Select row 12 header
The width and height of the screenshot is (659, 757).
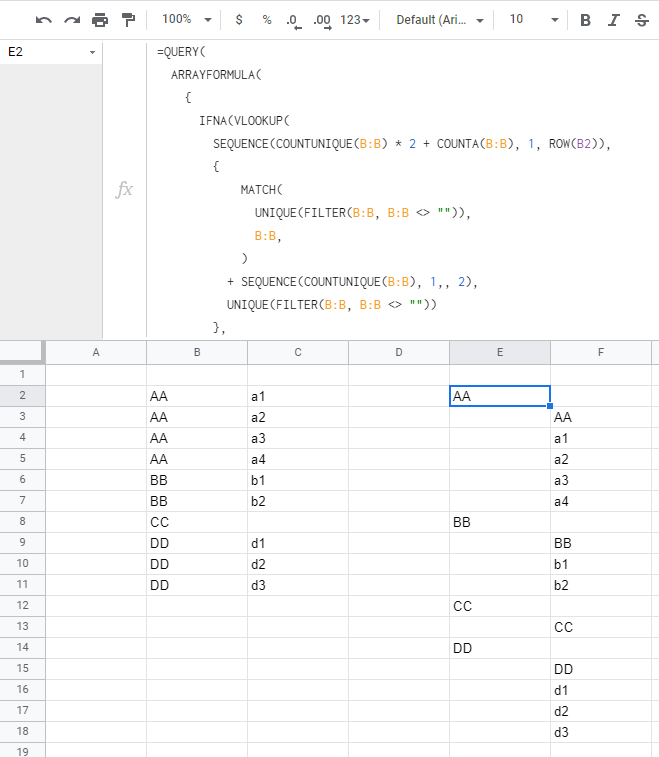click(x=23, y=606)
